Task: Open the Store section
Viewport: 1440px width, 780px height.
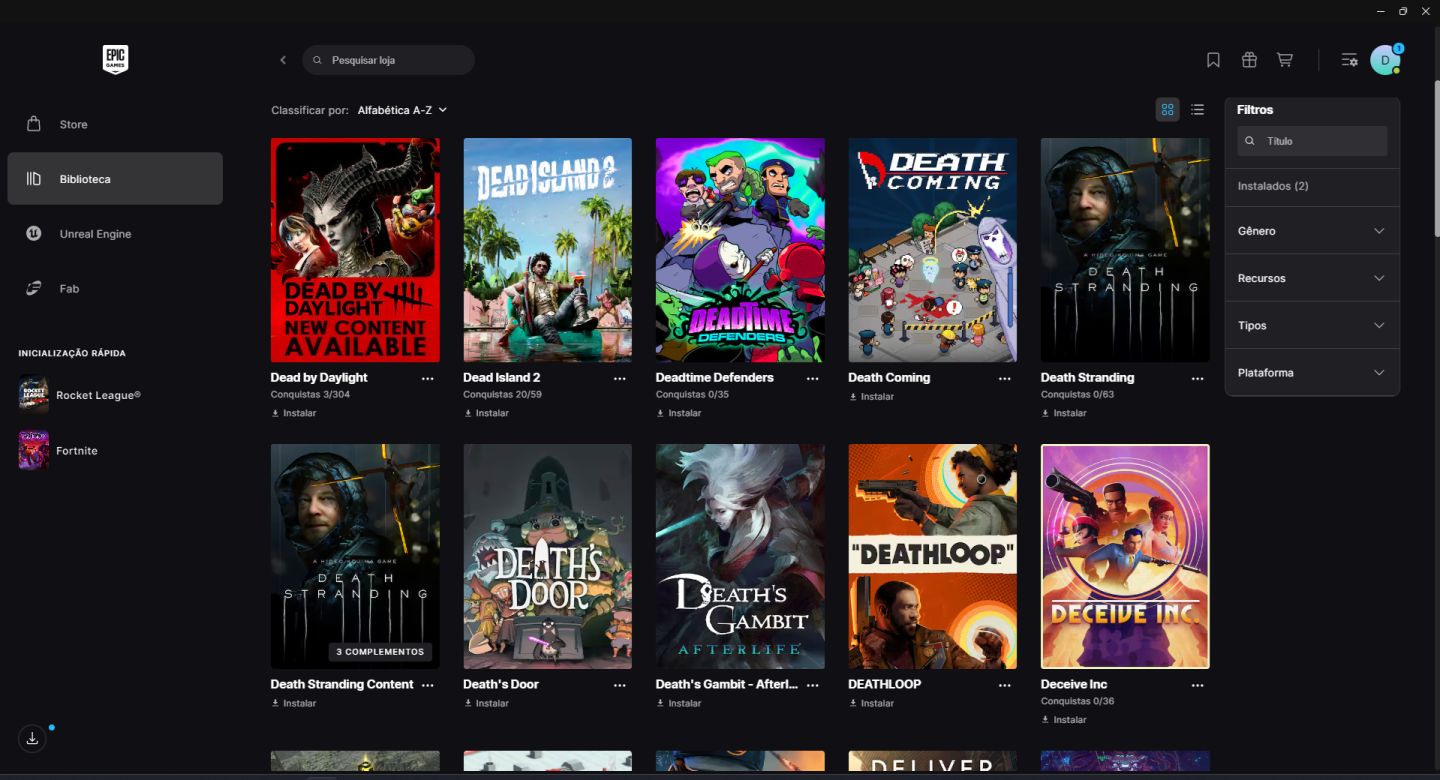Action: pos(115,124)
